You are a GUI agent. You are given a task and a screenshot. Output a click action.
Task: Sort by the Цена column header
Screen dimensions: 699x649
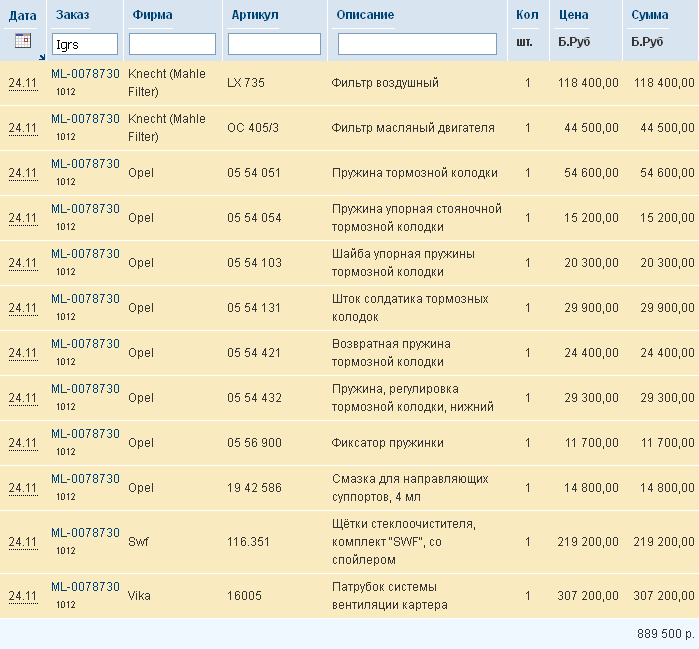pos(574,15)
